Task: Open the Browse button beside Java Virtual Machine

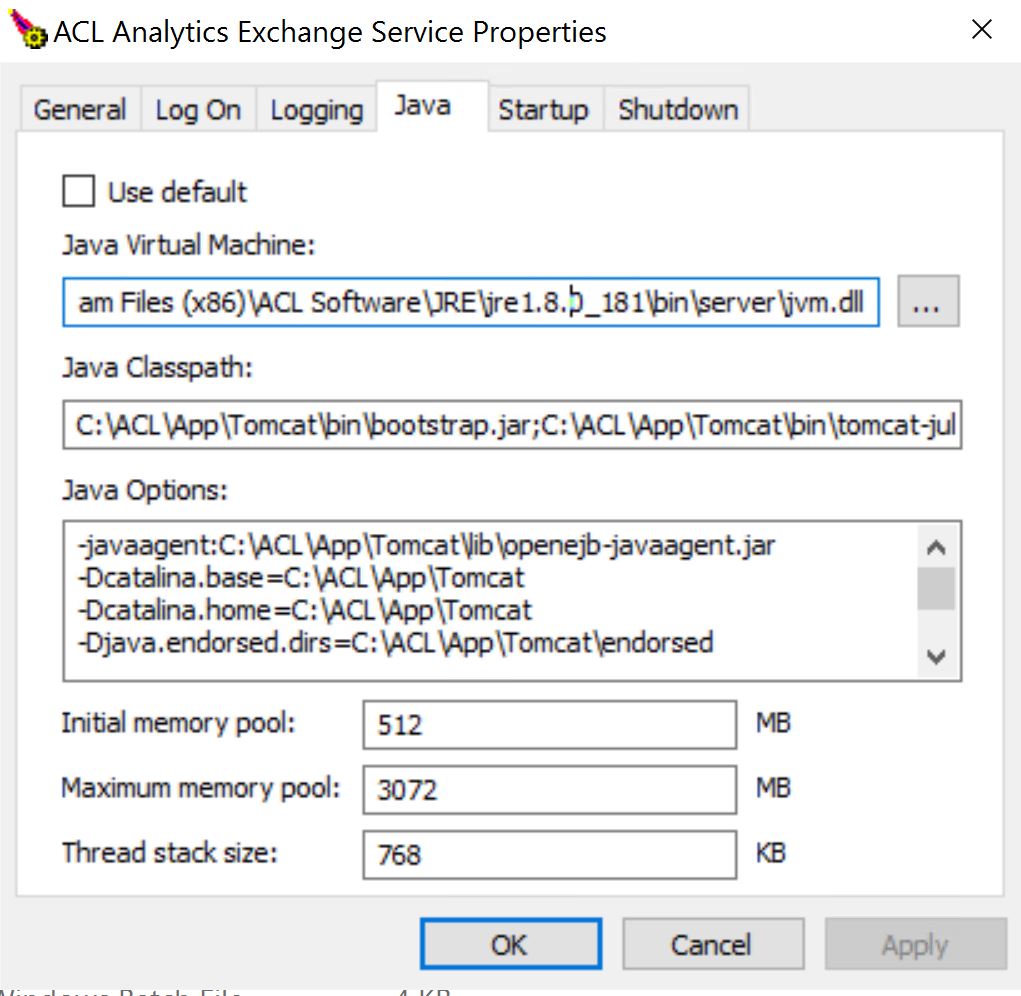Action: [x=928, y=302]
